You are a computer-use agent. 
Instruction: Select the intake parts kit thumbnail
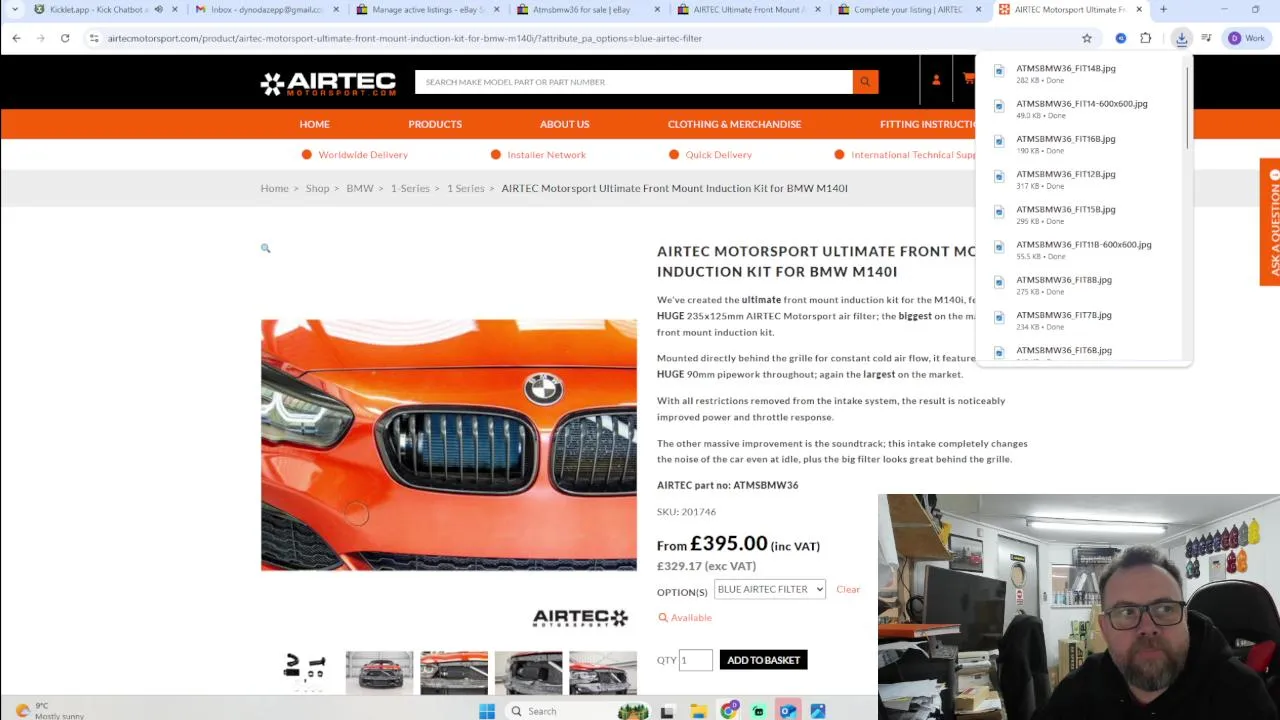click(x=304, y=672)
